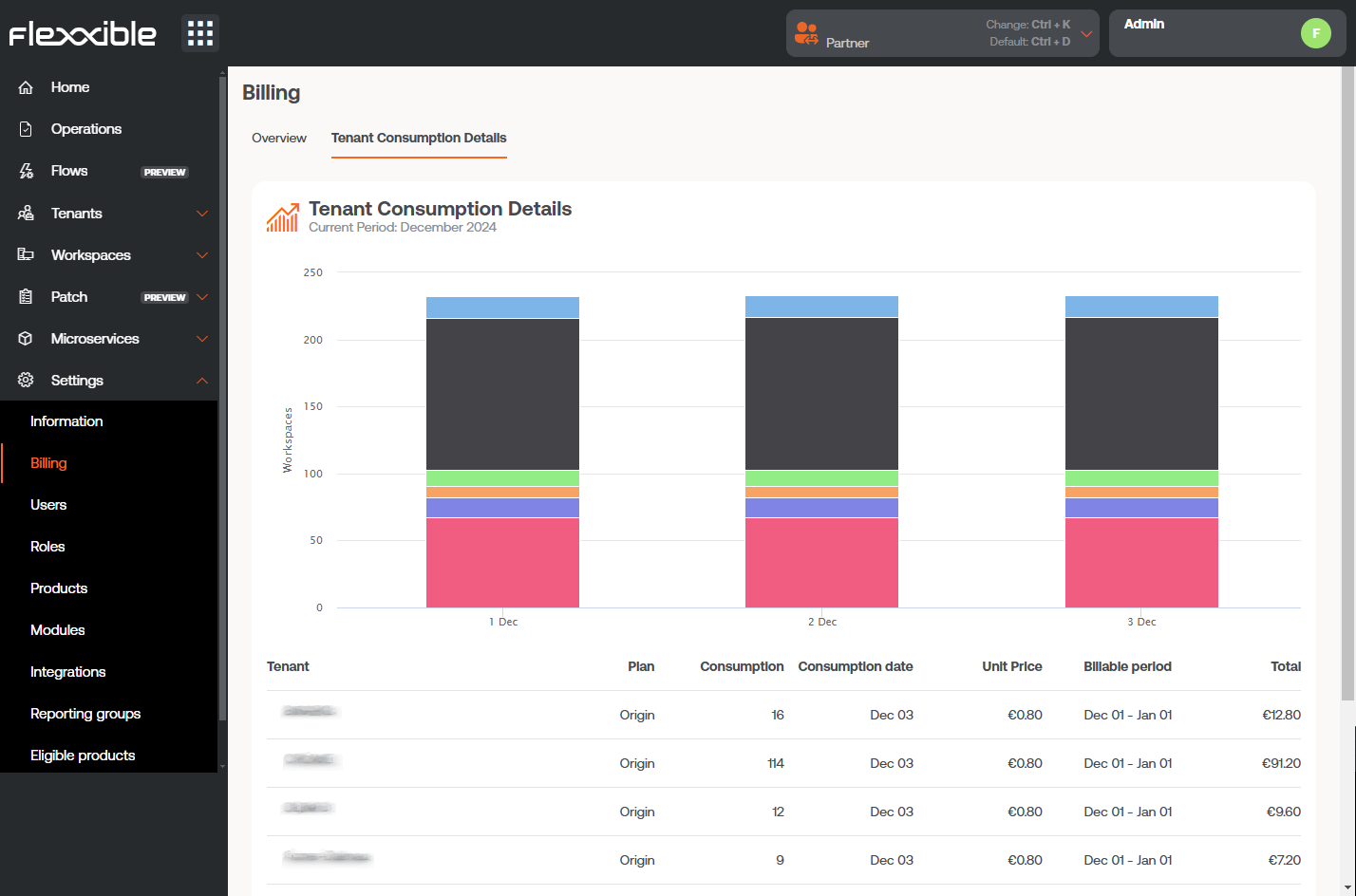Click the green segment of 1 Dec bar
This screenshot has width=1356, height=896.
coord(502,478)
